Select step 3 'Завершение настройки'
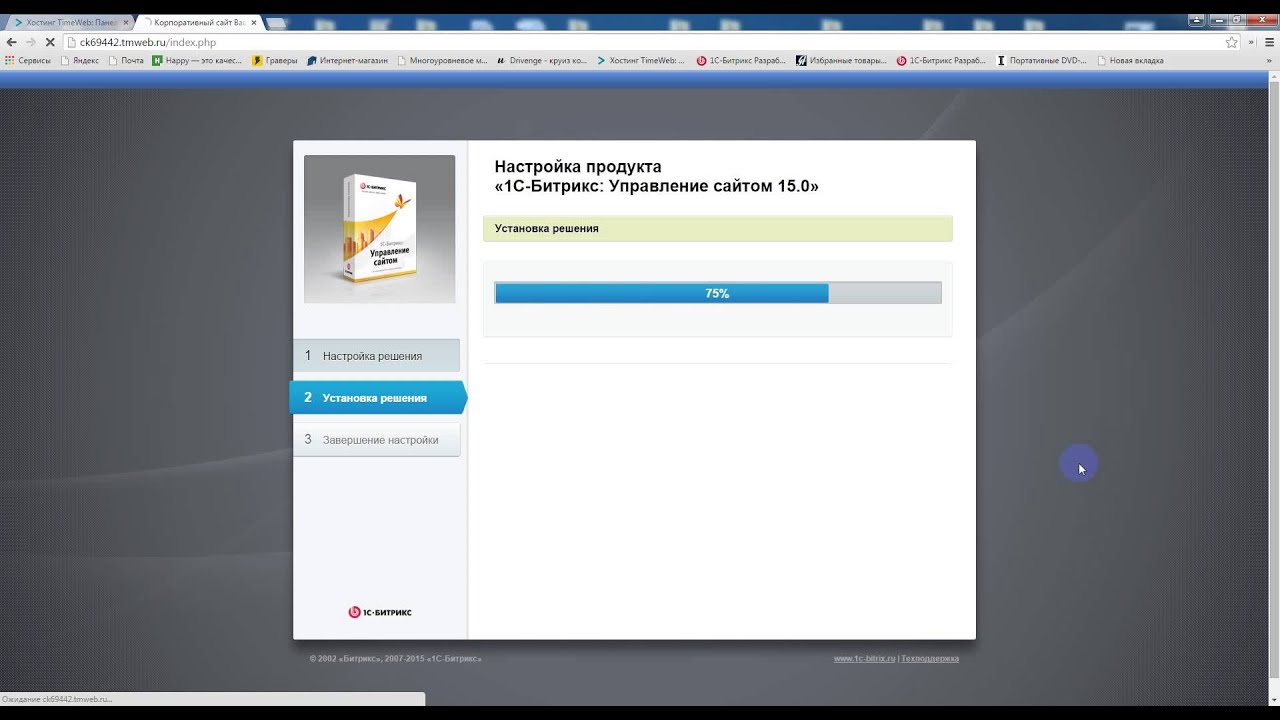The image size is (1280, 720). [x=376, y=440]
